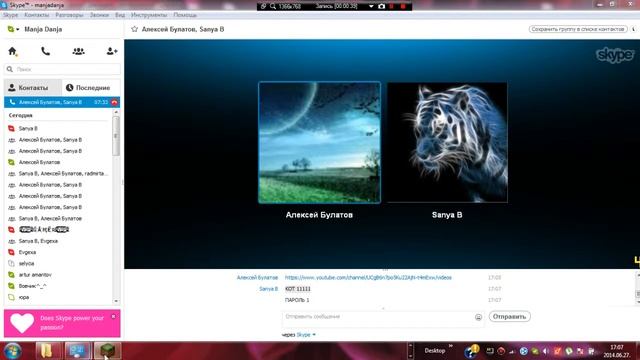Select active call row at list top
640x360 pixels.
62,102
